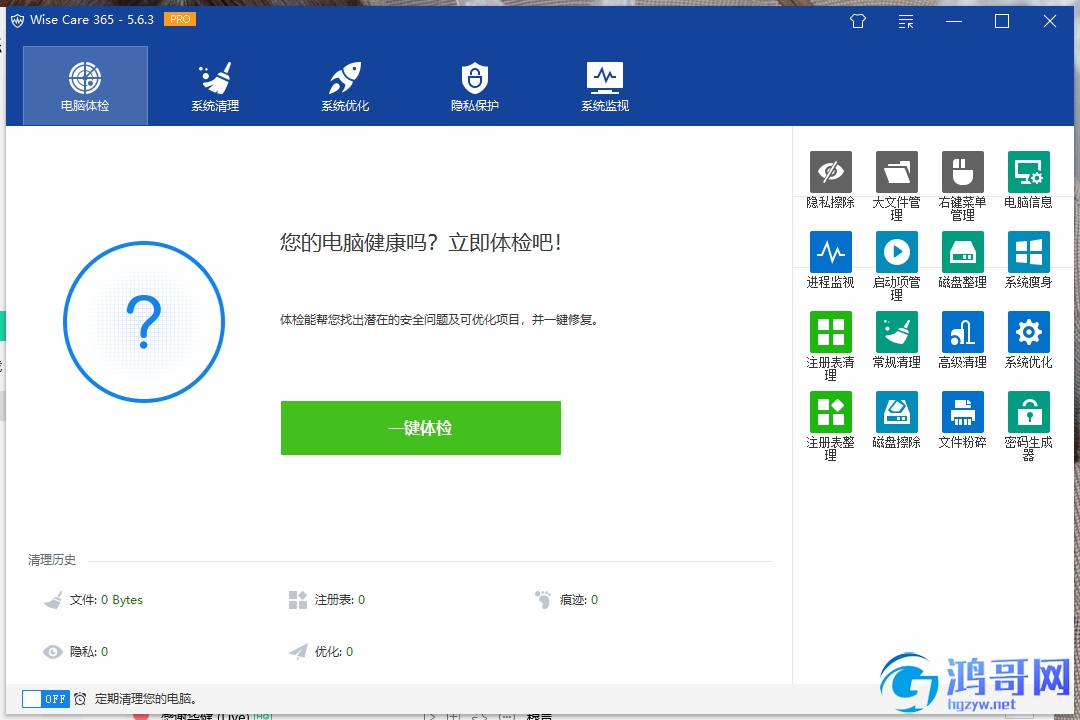Go to the 隐私保护 tab
The width and height of the screenshot is (1080, 720).
pos(475,85)
